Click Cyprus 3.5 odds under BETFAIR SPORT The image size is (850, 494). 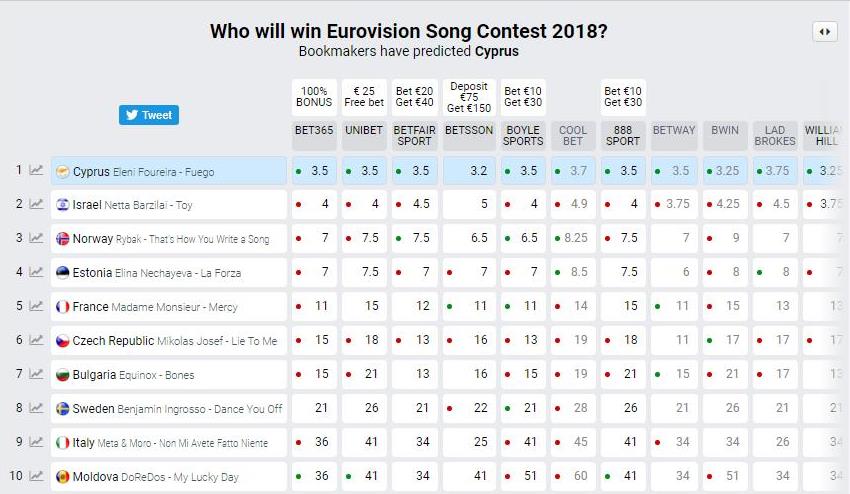click(414, 171)
